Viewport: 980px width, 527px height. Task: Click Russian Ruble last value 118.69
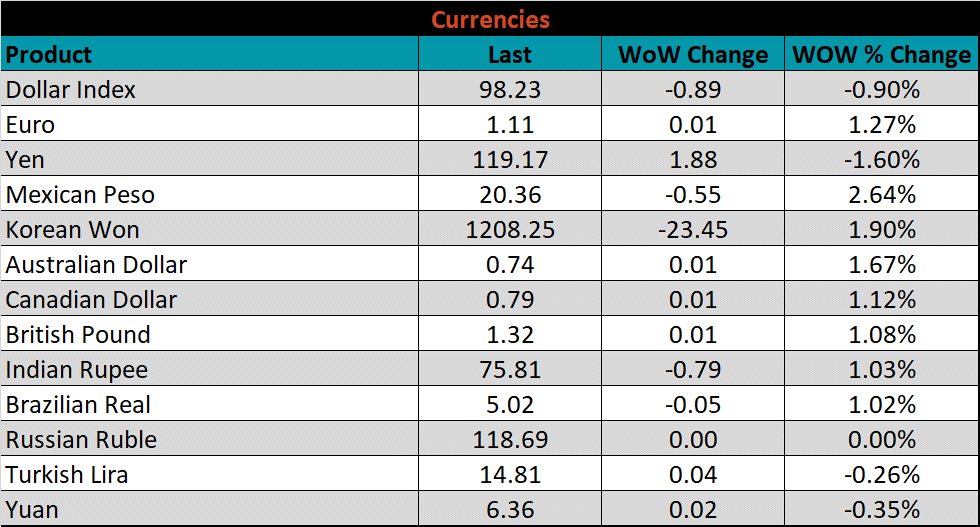click(x=510, y=440)
